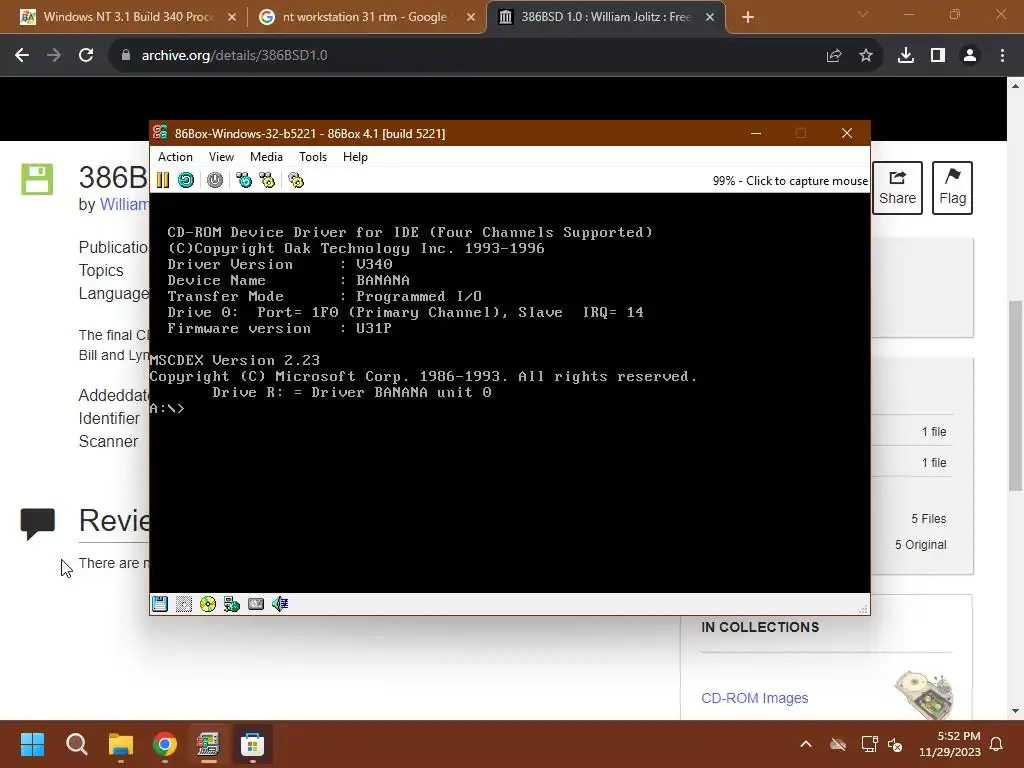Click the Share button on archive.org page
This screenshot has width=1024, height=768.
897,188
